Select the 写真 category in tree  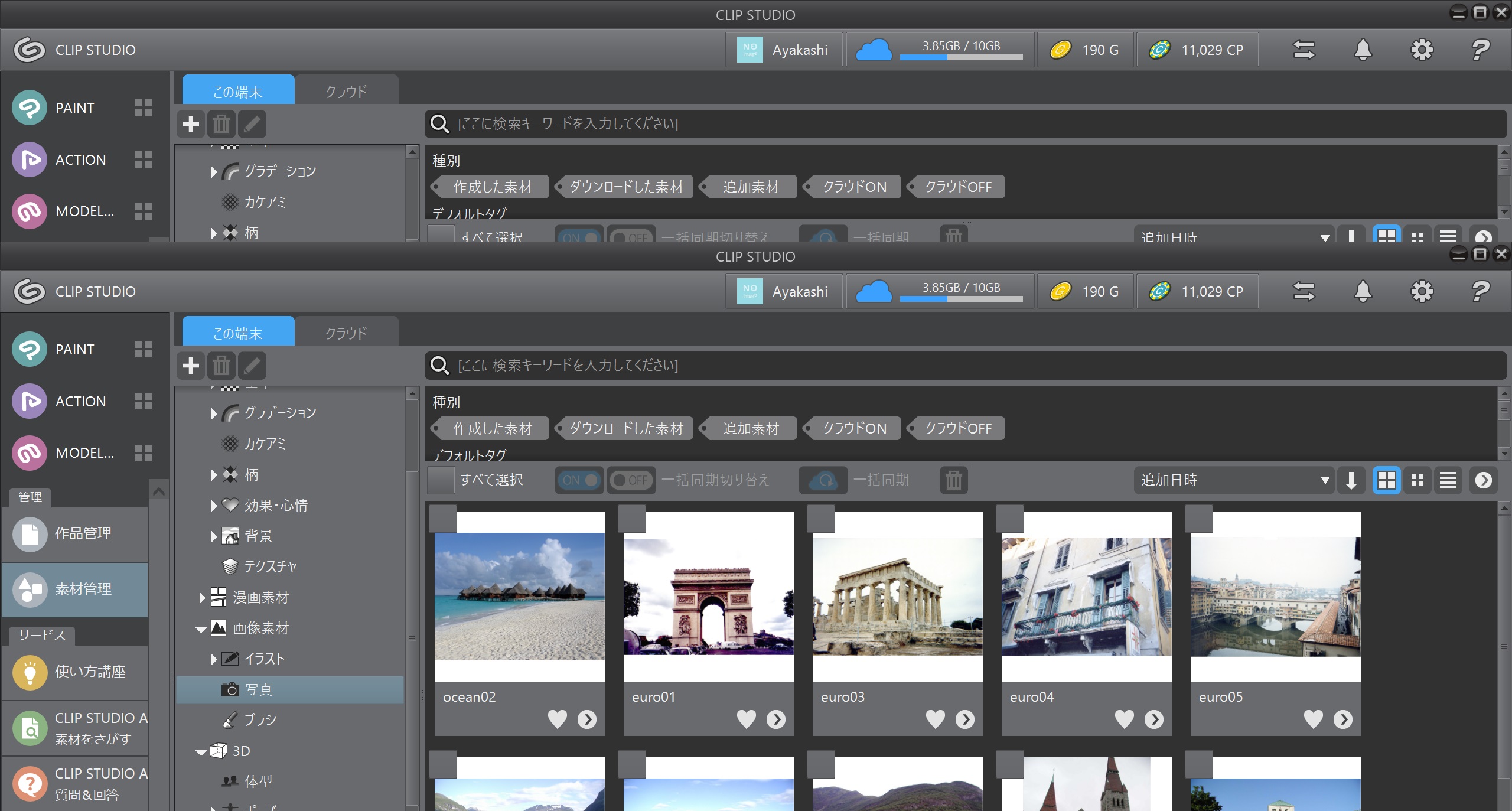coord(259,689)
